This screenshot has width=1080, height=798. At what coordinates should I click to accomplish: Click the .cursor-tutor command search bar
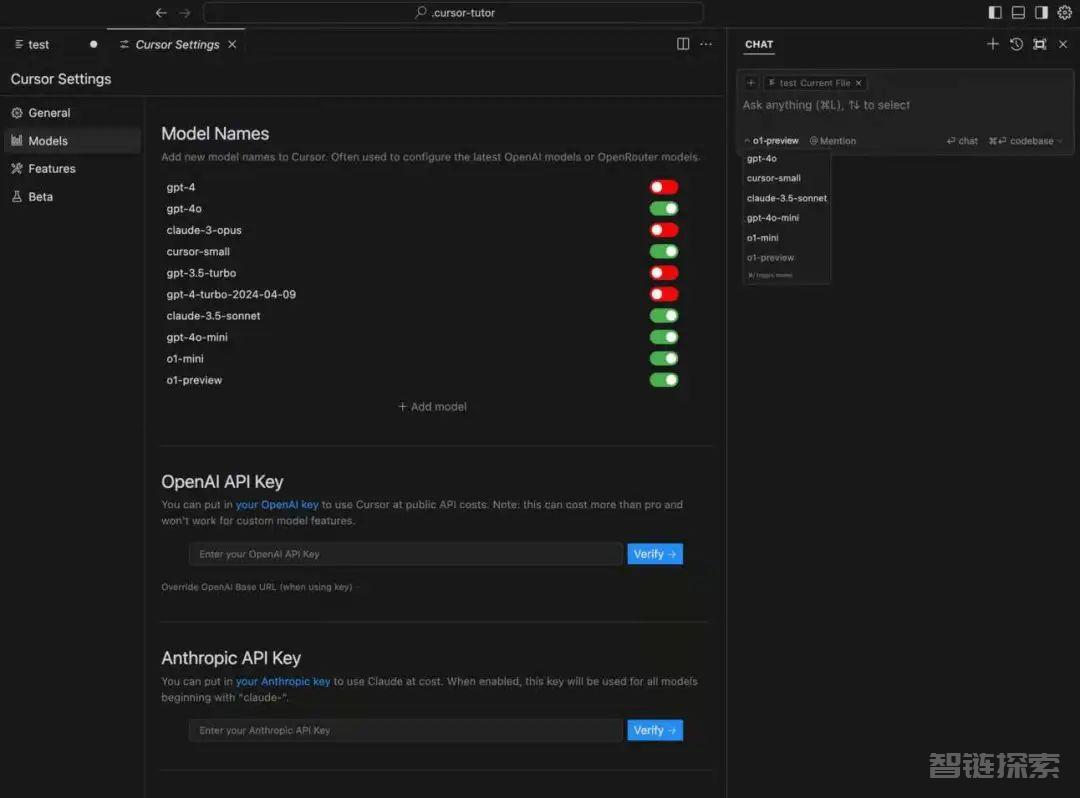point(453,12)
